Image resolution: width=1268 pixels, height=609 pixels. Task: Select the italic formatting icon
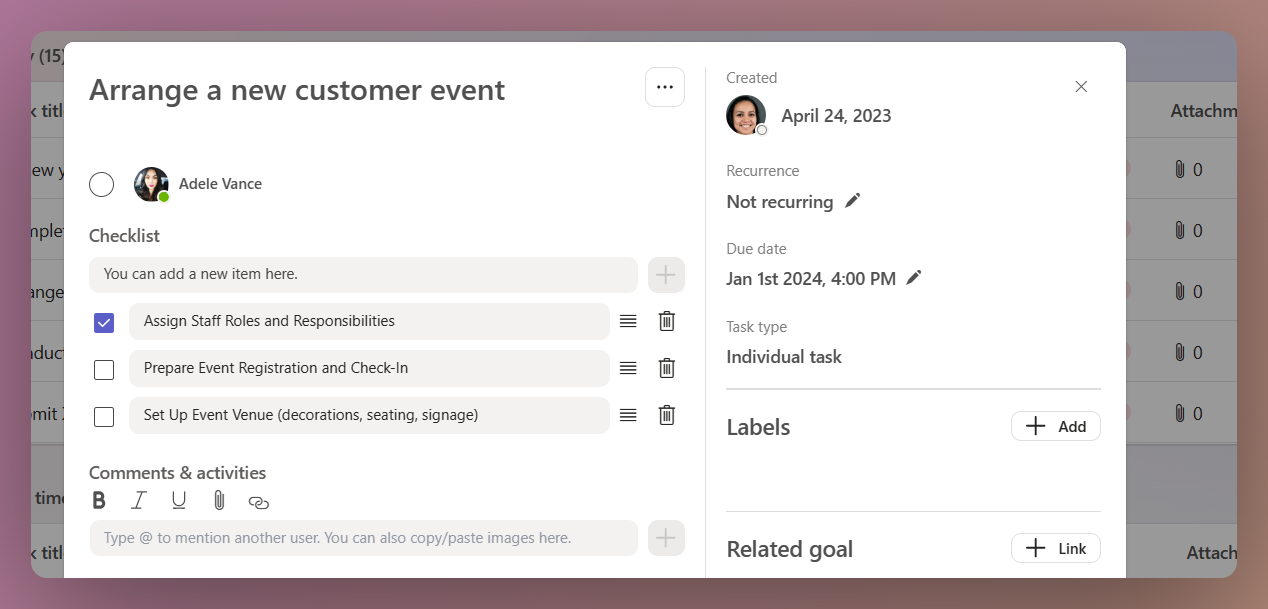tap(138, 500)
